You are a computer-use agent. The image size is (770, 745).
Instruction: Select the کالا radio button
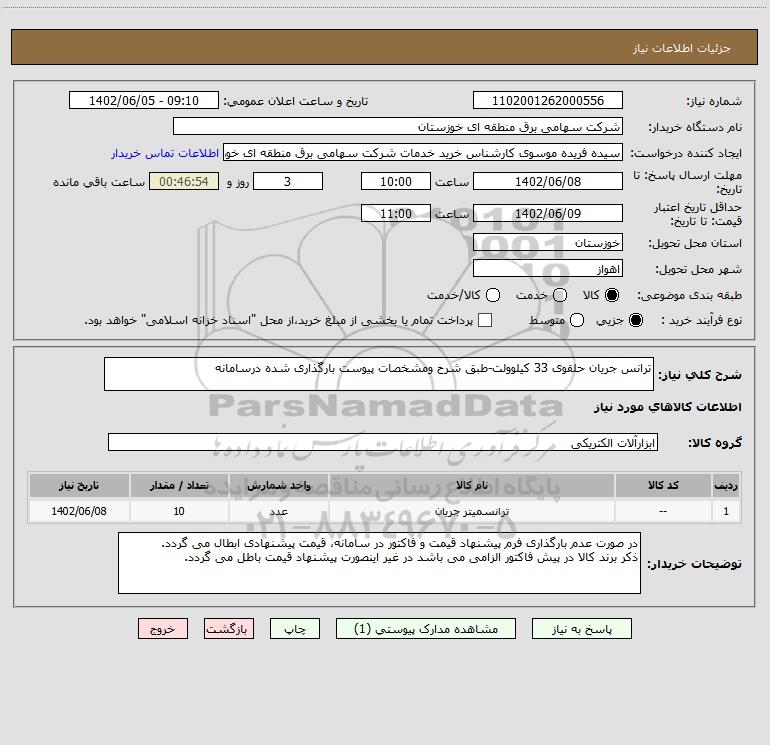click(x=613, y=295)
